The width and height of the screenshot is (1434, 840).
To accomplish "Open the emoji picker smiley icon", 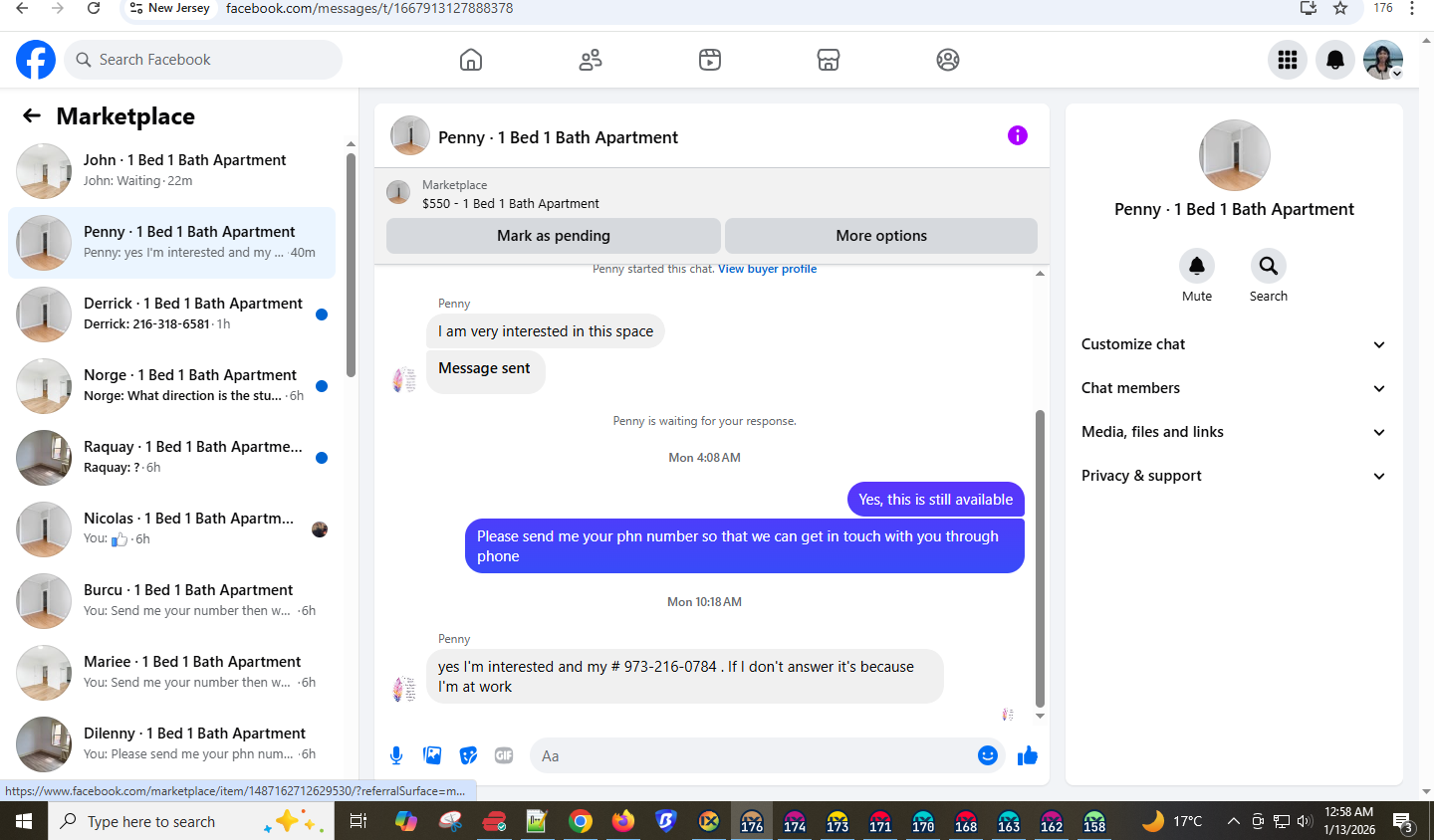I will pos(988,755).
